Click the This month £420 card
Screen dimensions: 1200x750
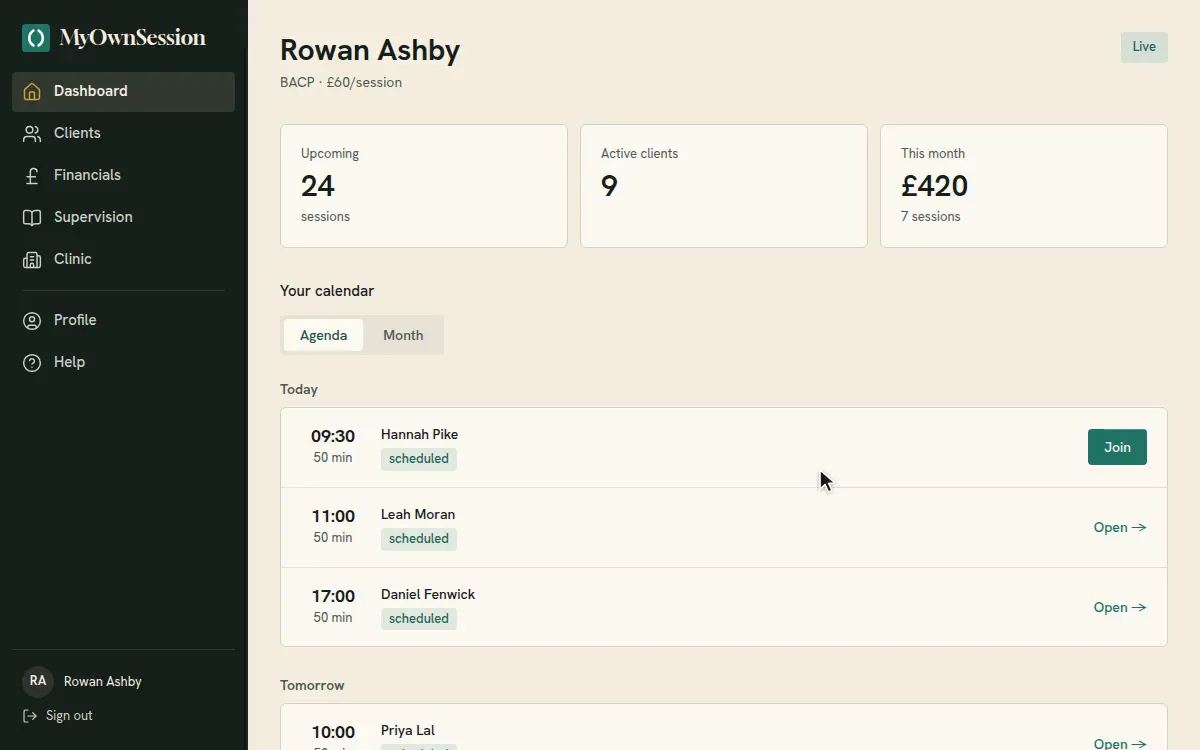click(1024, 186)
